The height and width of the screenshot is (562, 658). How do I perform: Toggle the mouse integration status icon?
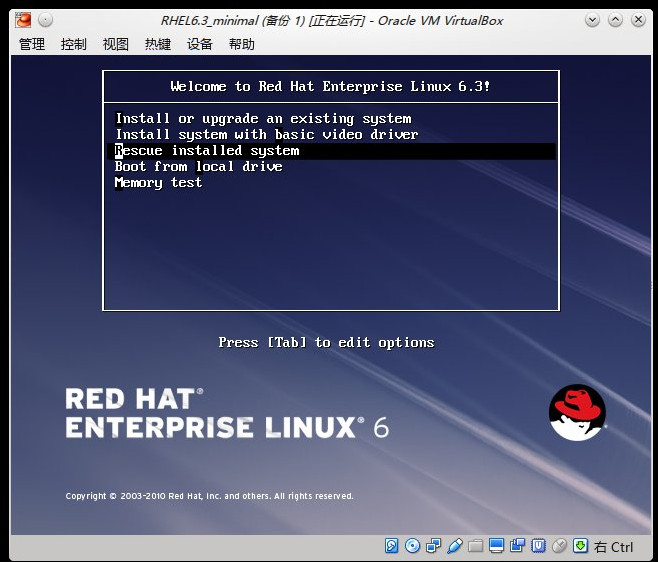(x=559, y=546)
